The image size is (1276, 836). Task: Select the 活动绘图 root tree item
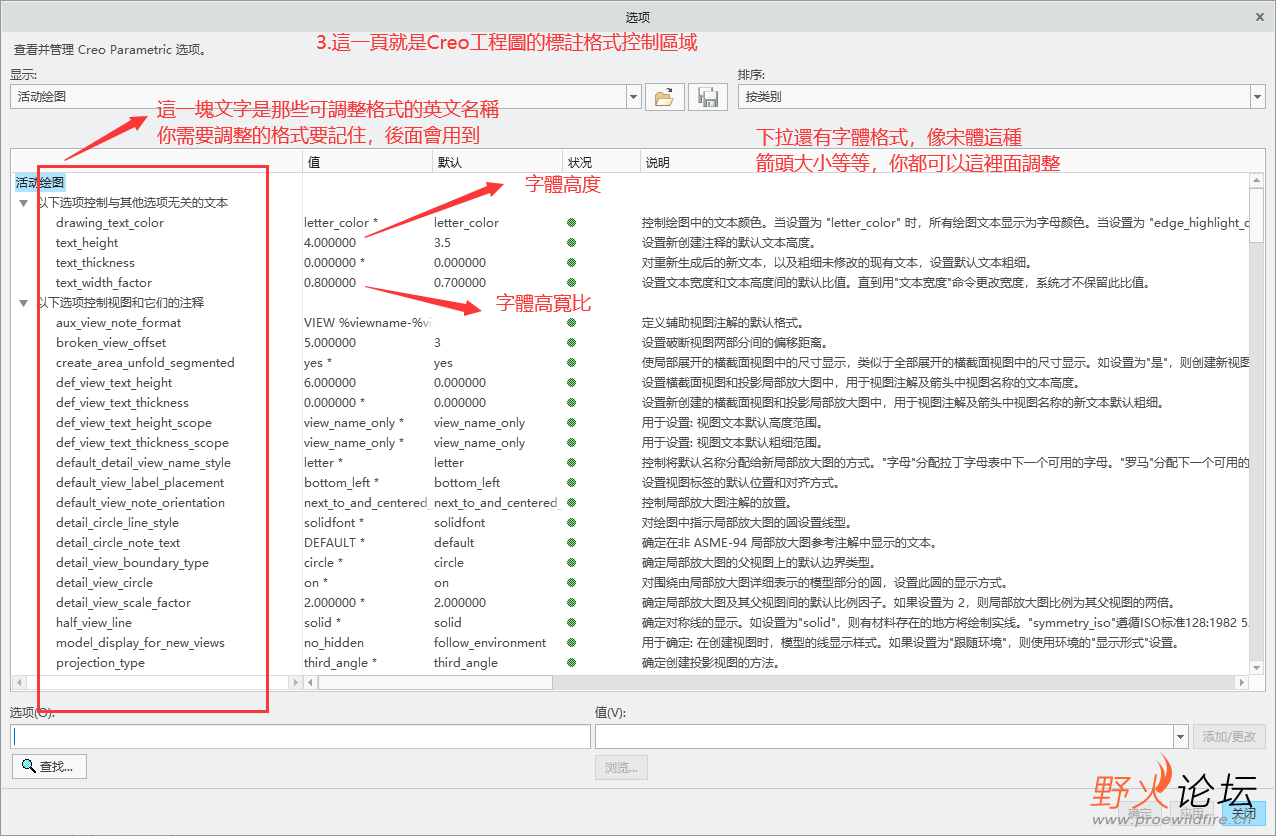coord(40,183)
